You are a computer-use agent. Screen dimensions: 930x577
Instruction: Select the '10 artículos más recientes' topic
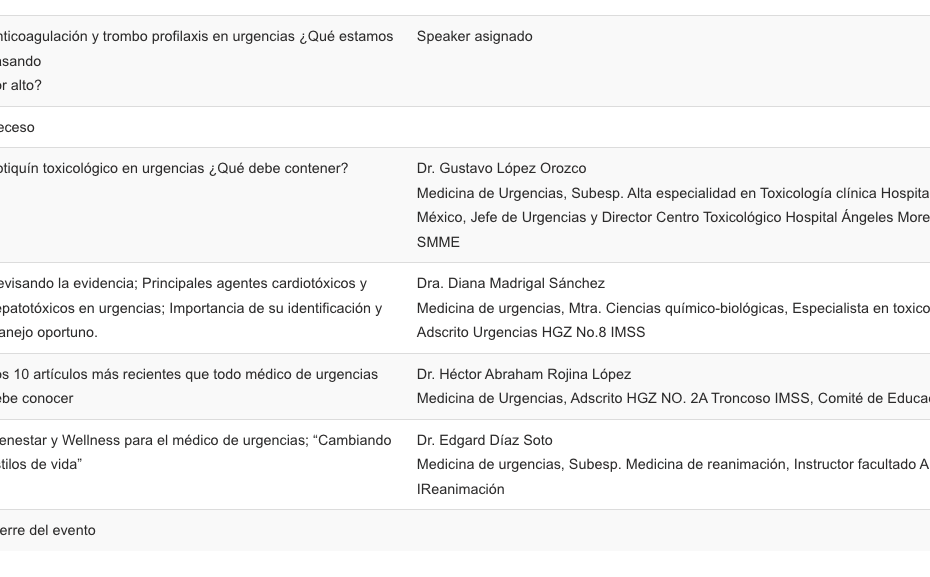click(189, 386)
